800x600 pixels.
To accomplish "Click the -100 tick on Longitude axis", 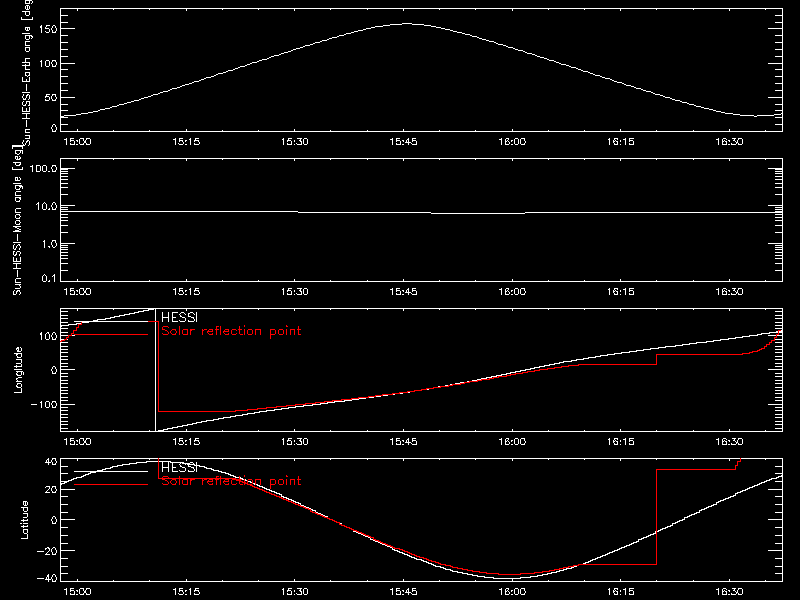I will [x=44, y=404].
